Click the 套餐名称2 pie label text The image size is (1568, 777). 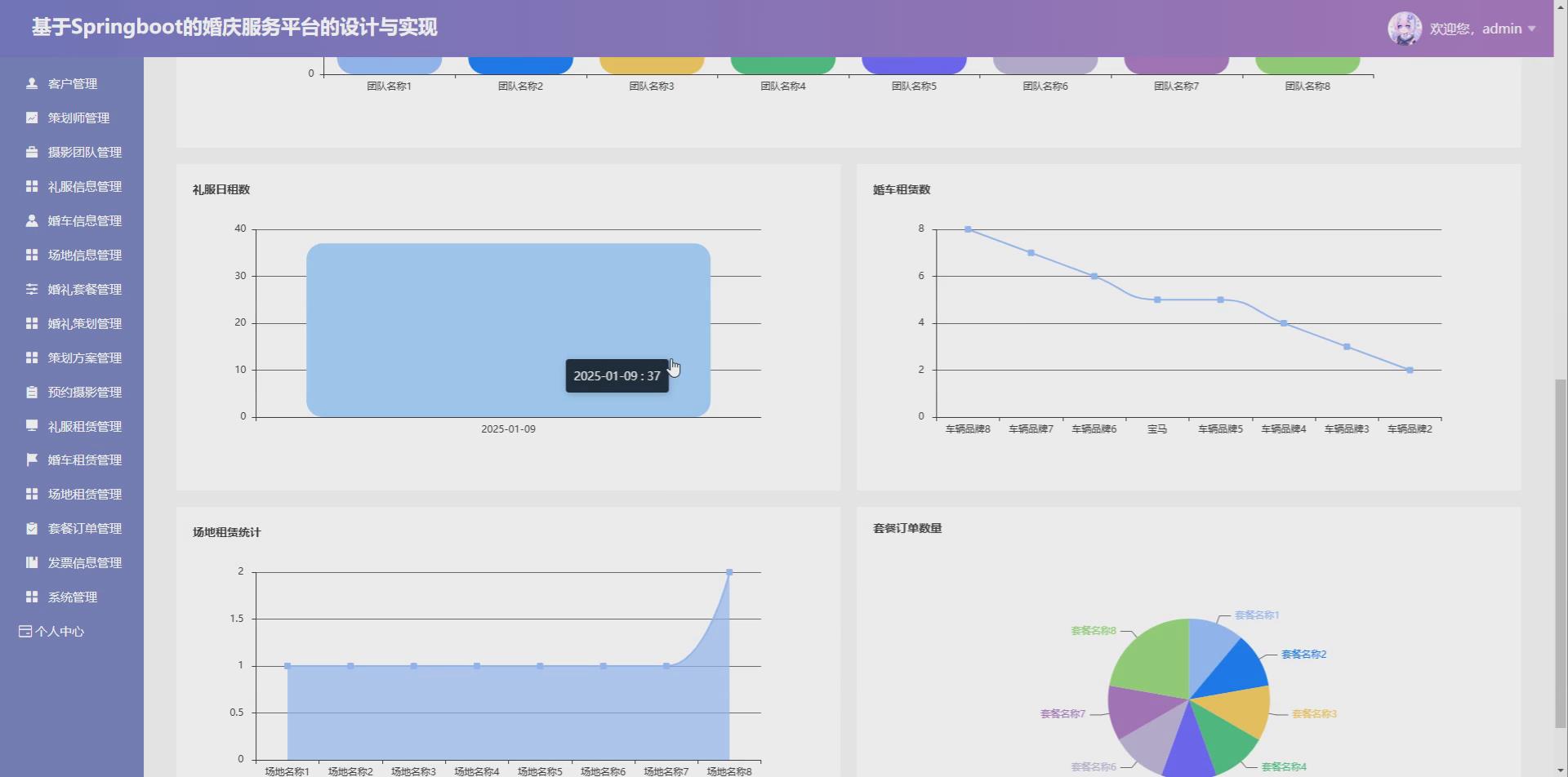click(x=1303, y=654)
